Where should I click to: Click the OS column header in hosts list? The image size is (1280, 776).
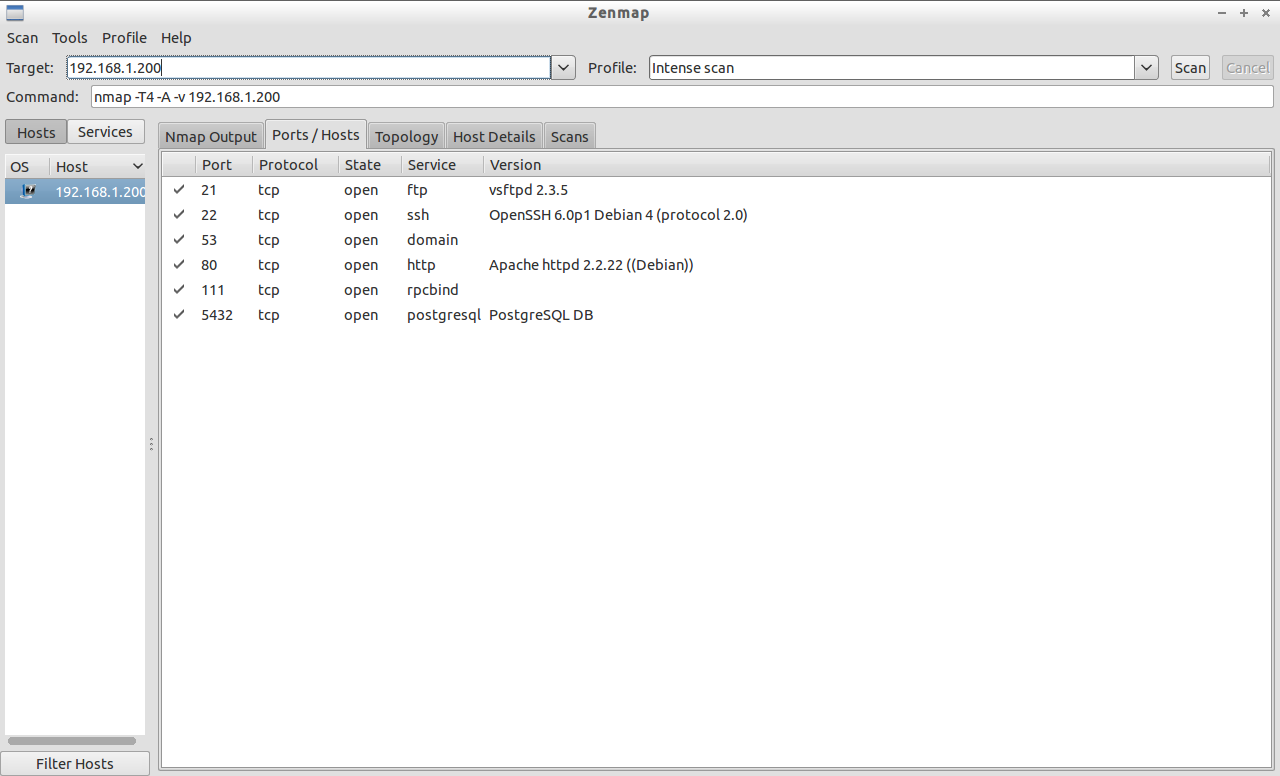tap(27, 166)
